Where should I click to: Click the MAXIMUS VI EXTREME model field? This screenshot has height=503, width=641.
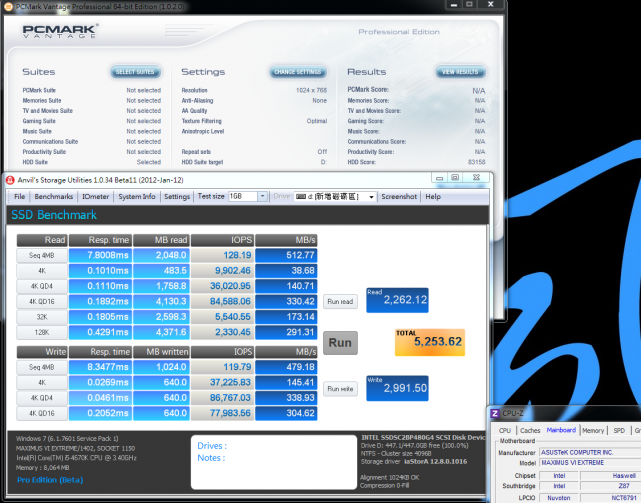(590, 463)
